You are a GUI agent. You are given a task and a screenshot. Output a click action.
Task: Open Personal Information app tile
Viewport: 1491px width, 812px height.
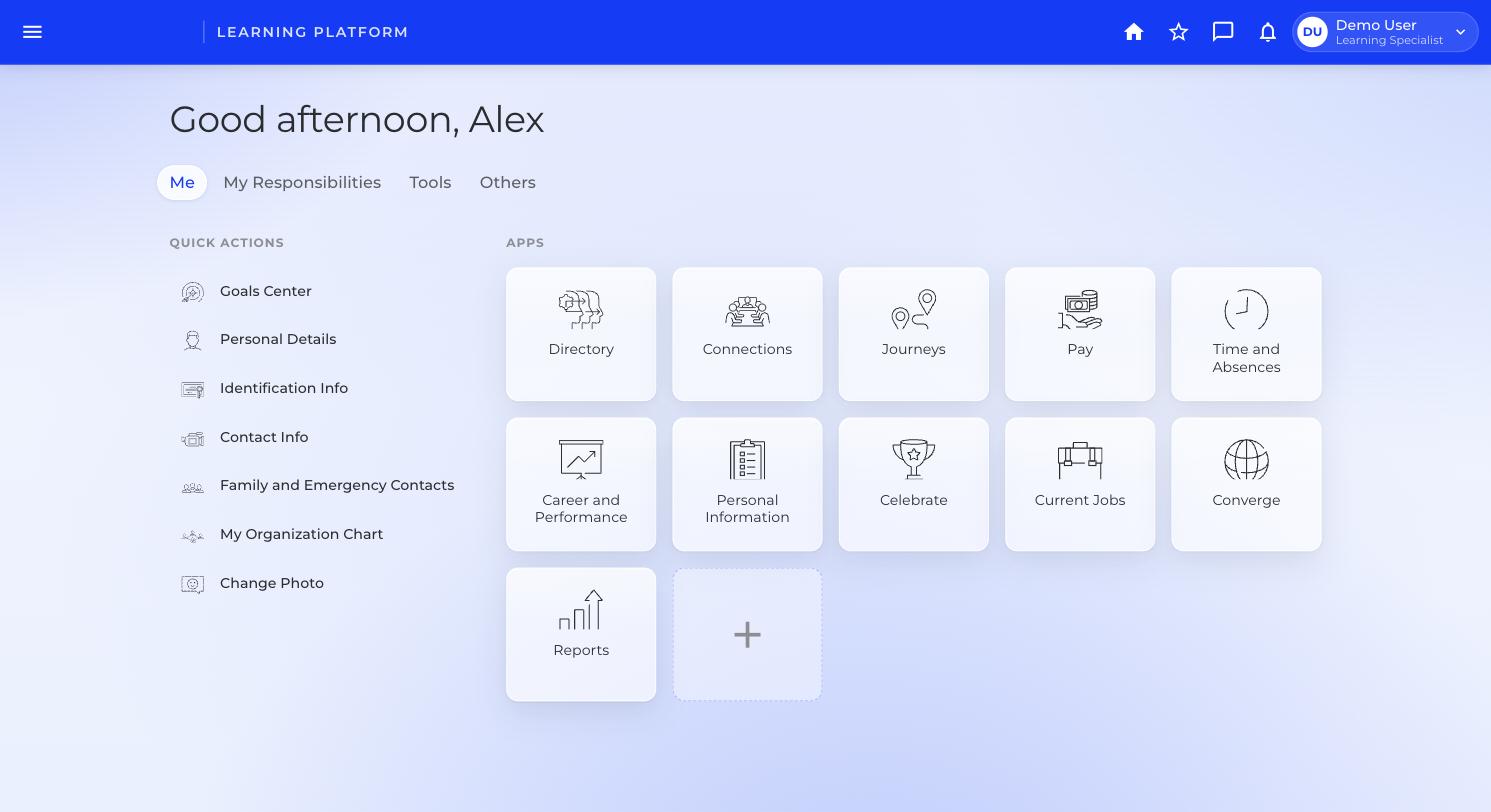(747, 484)
